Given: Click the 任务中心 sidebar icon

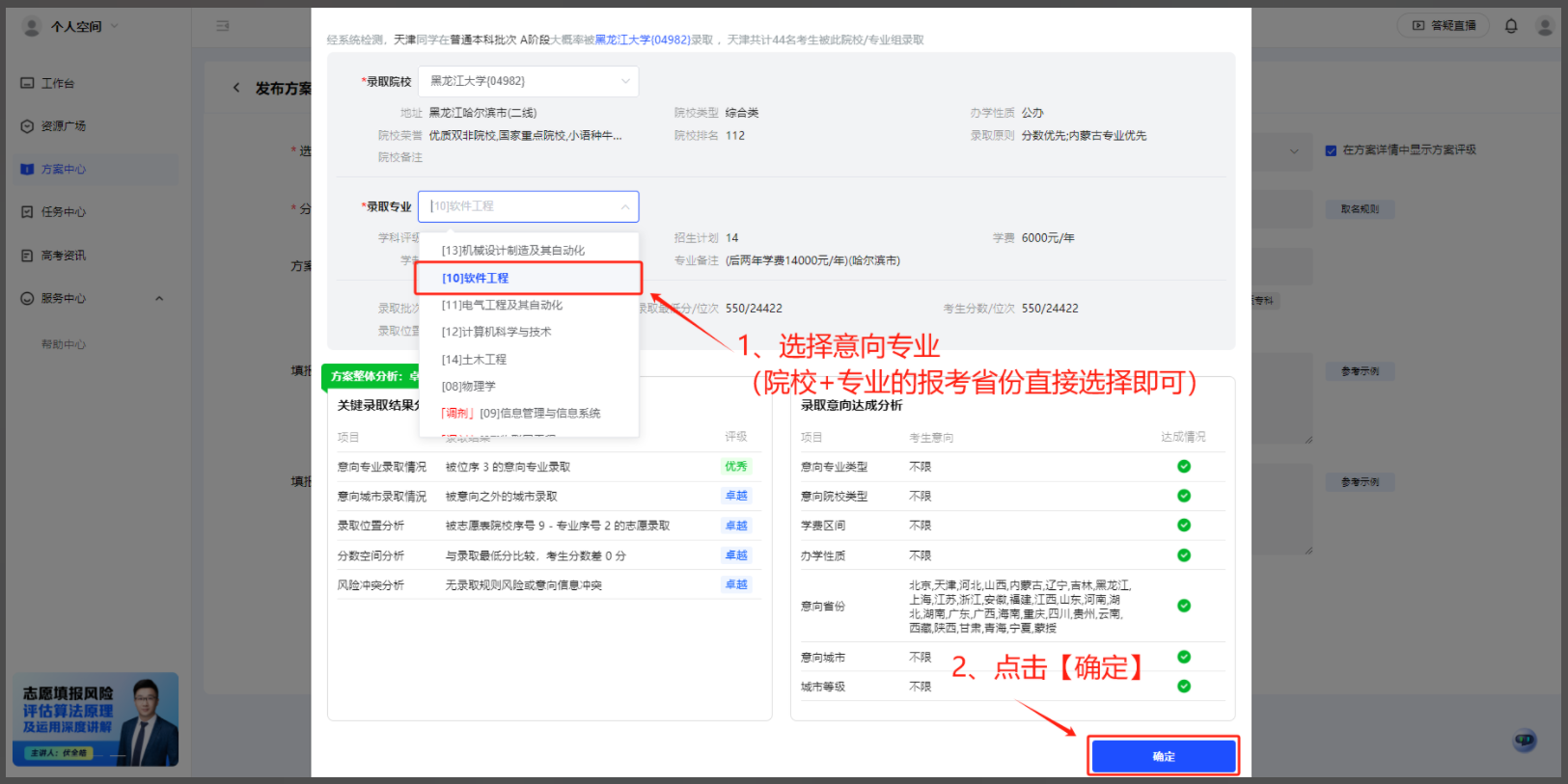Looking at the screenshot, I should coord(27,212).
